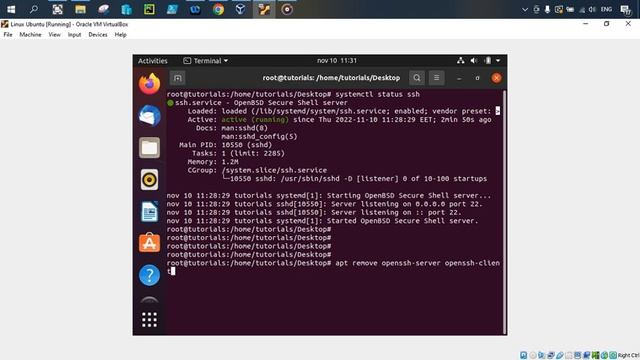Open Windows notification center icon
This screenshot has height=360, width=640.
pyautogui.click(x=625, y=9)
